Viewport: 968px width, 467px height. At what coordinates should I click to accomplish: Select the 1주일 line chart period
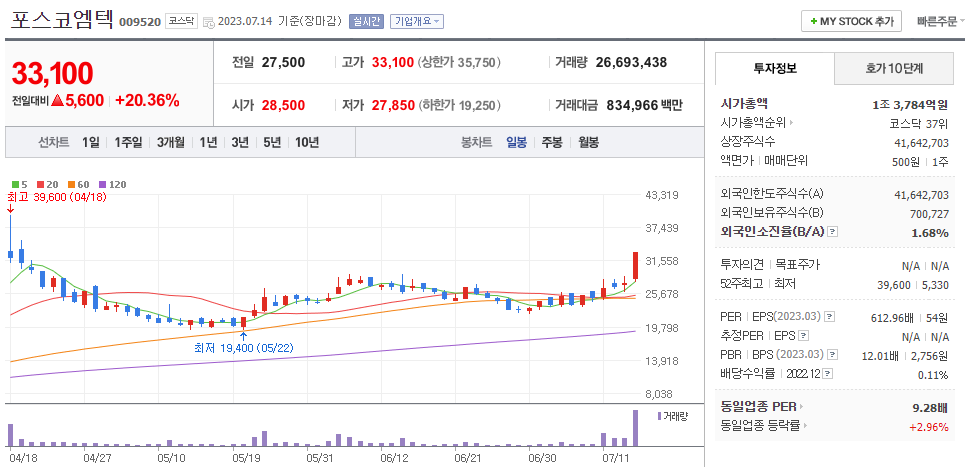tap(128, 143)
